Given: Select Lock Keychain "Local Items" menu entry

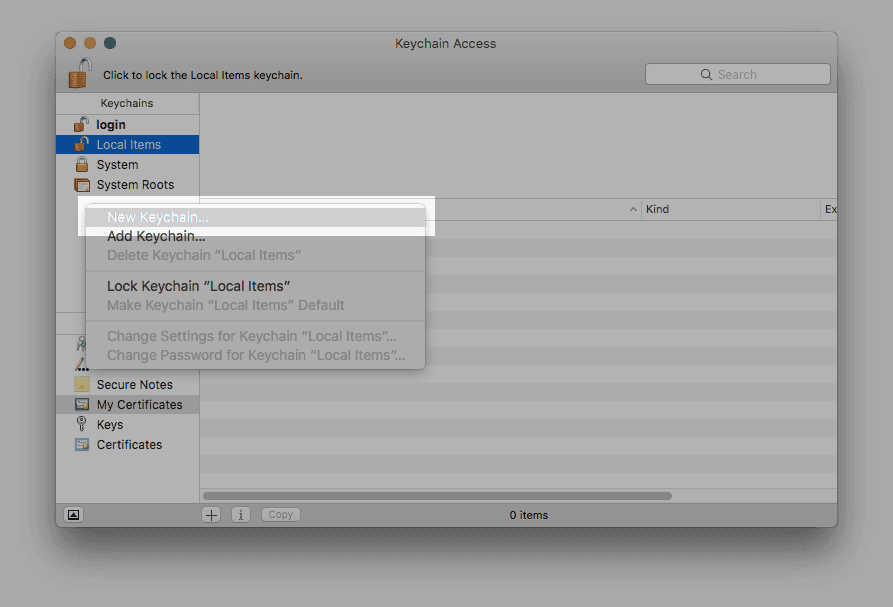Looking at the screenshot, I should [198, 286].
